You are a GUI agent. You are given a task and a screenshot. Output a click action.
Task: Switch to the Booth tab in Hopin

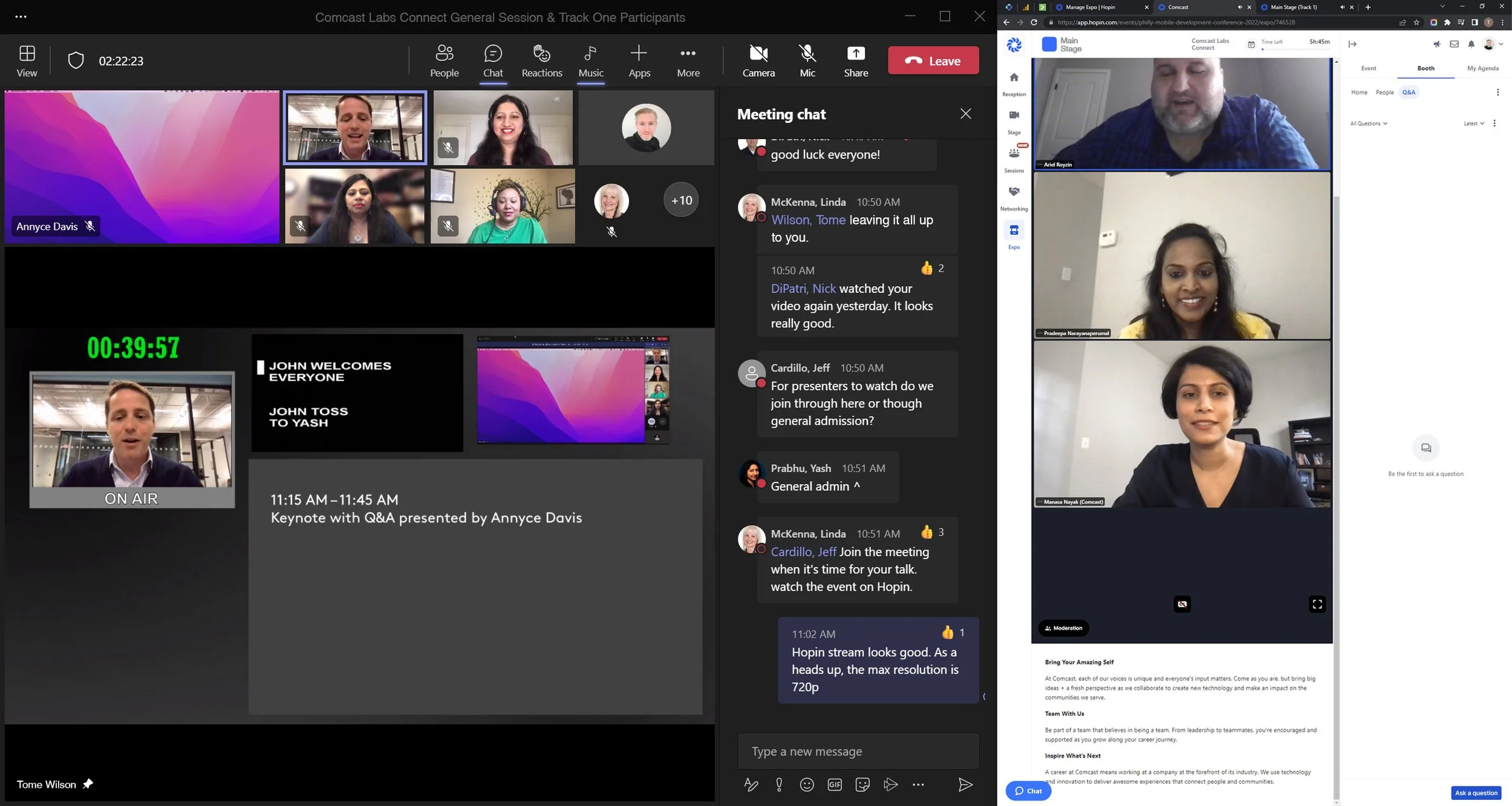point(1426,68)
